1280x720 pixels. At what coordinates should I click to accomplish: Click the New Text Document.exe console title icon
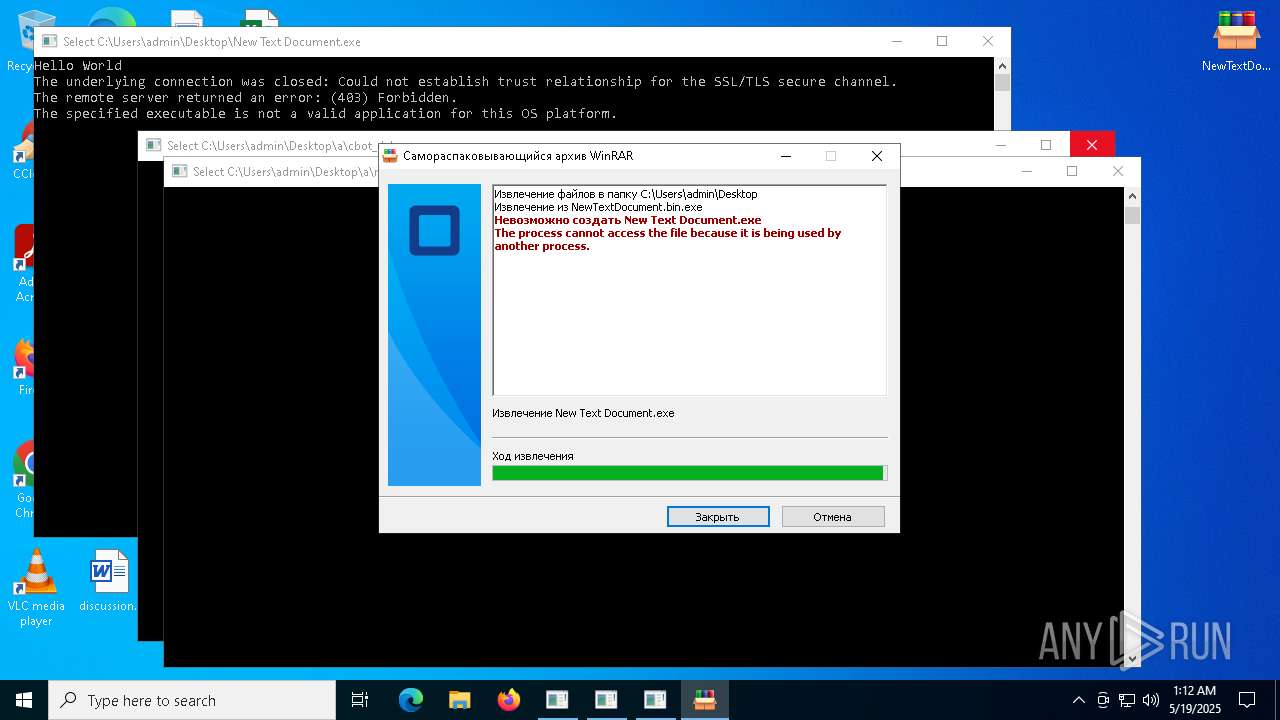click(x=49, y=42)
